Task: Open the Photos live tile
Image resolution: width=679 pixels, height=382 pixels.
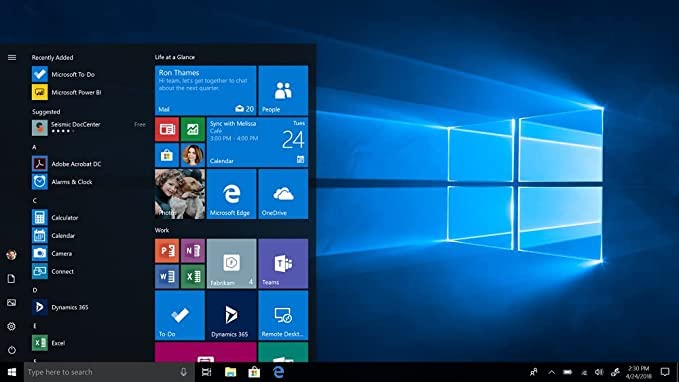Action: pyautogui.click(x=180, y=194)
